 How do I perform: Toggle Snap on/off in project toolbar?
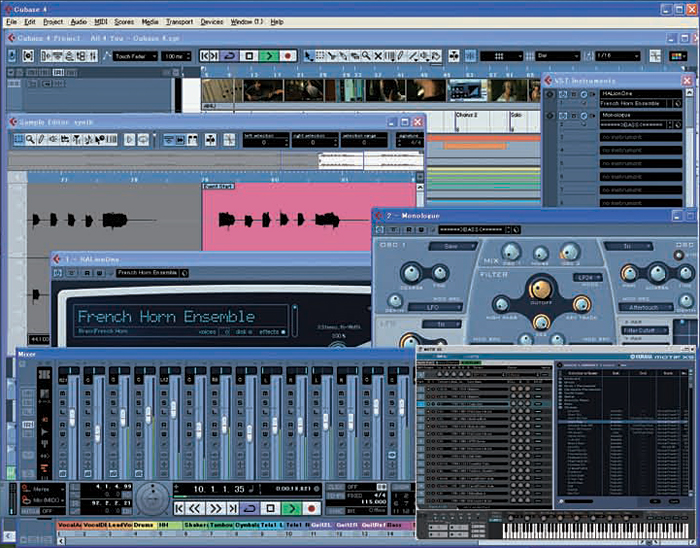470,56
